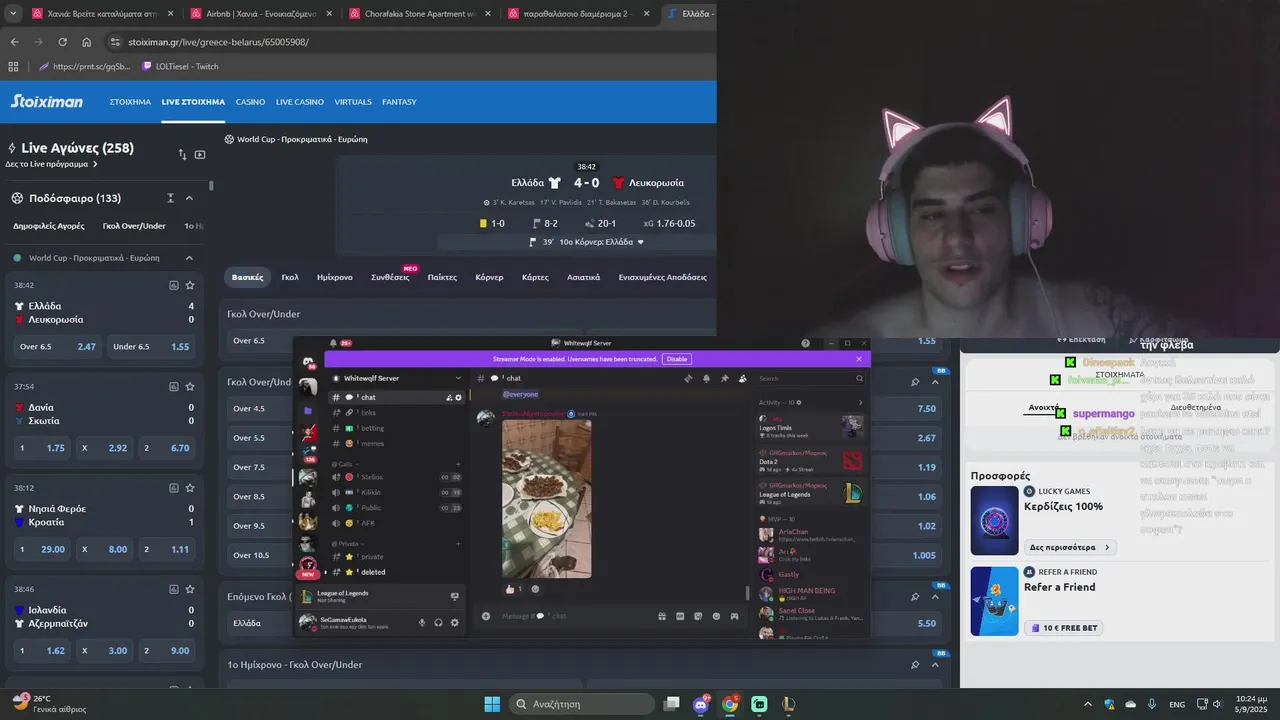Open the emoji picker in Discord message bar
The width and height of the screenshot is (1280, 720).
coord(716,616)
